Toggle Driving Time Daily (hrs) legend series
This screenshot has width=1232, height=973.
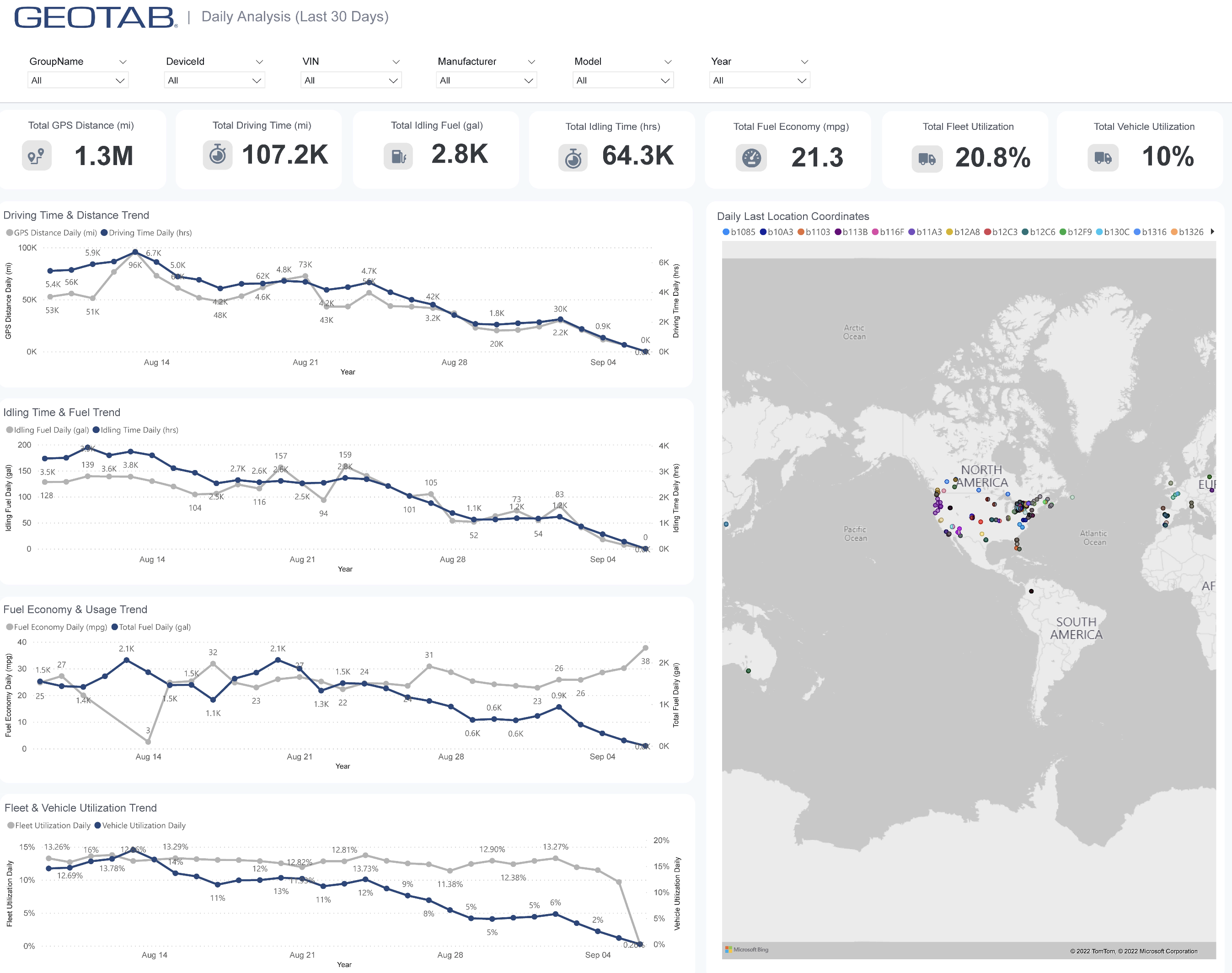coord(146,232)
